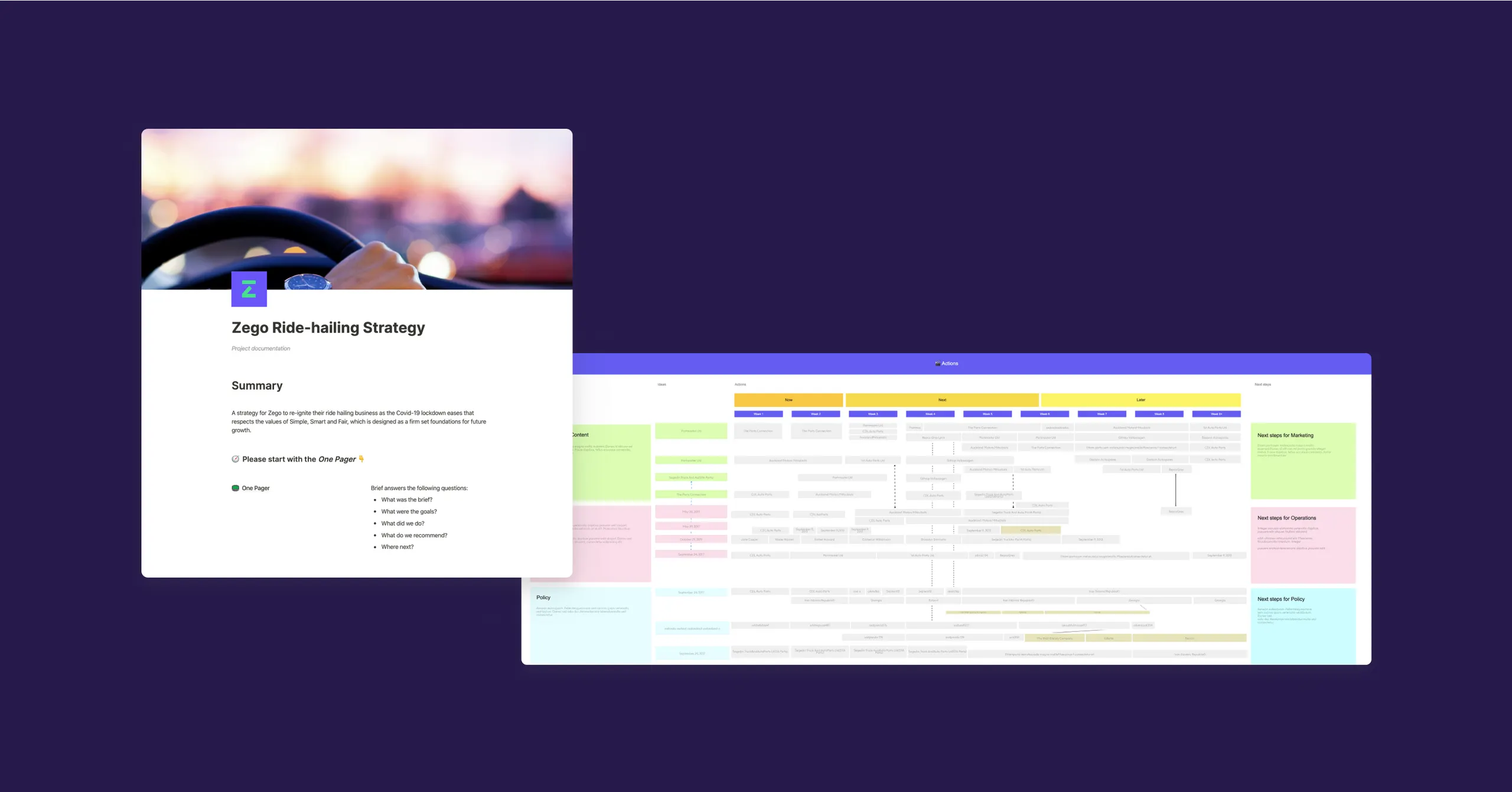Select the yellow Later phase header

coord(1140,400)
